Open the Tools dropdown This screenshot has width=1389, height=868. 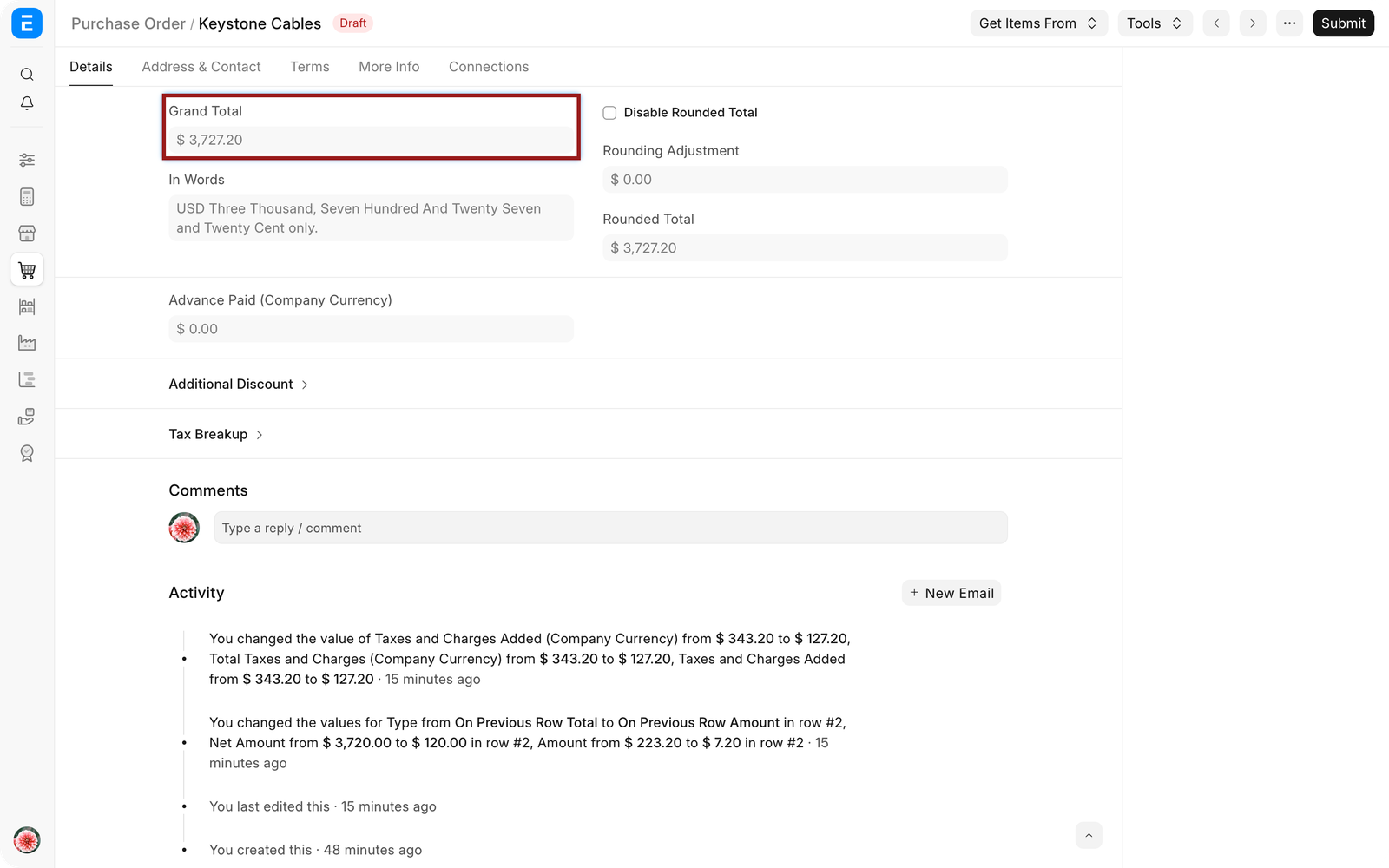[x=1155, y=23]
